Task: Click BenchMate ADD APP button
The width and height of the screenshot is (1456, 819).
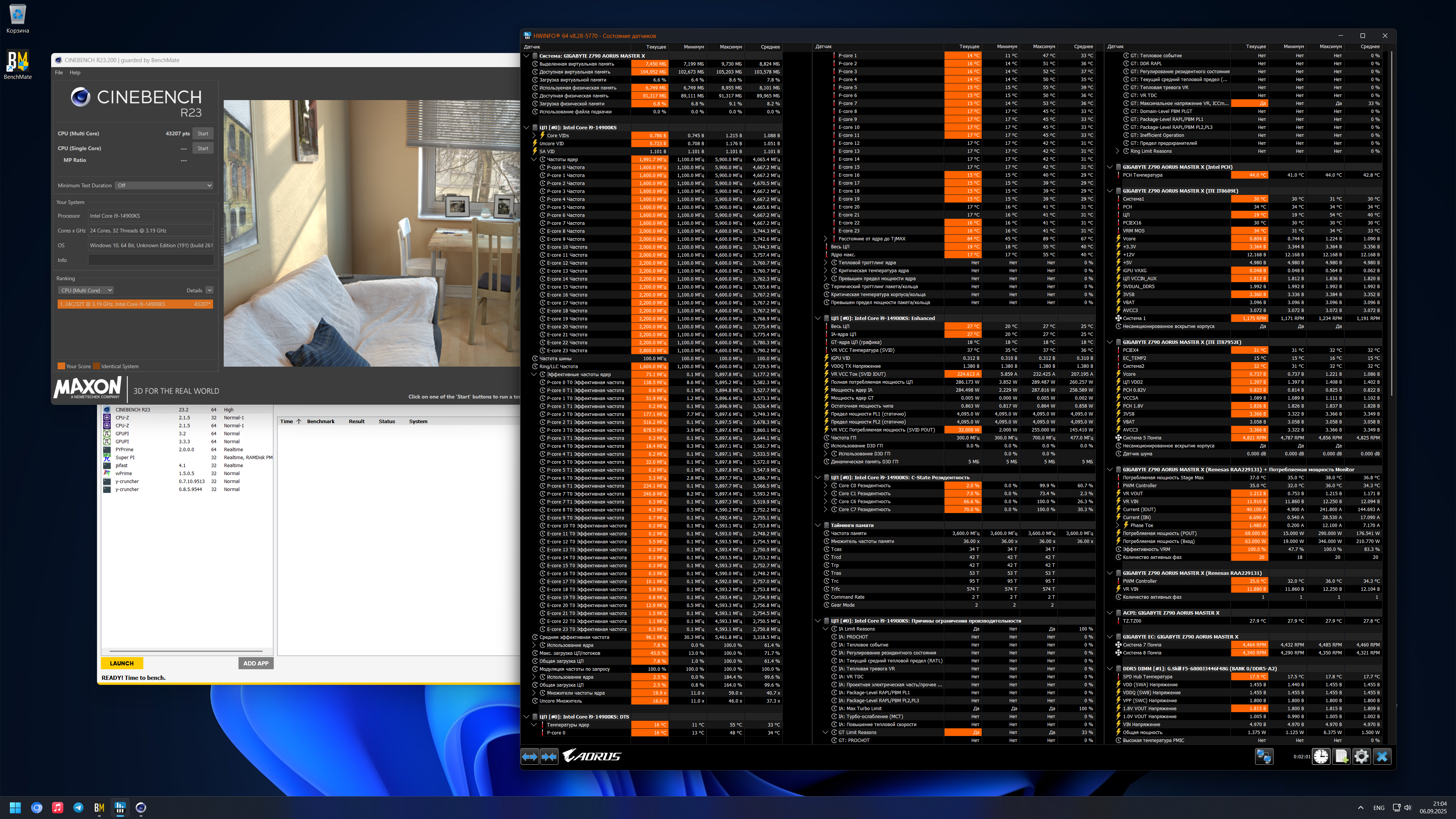Action: [x=256, y=664]
